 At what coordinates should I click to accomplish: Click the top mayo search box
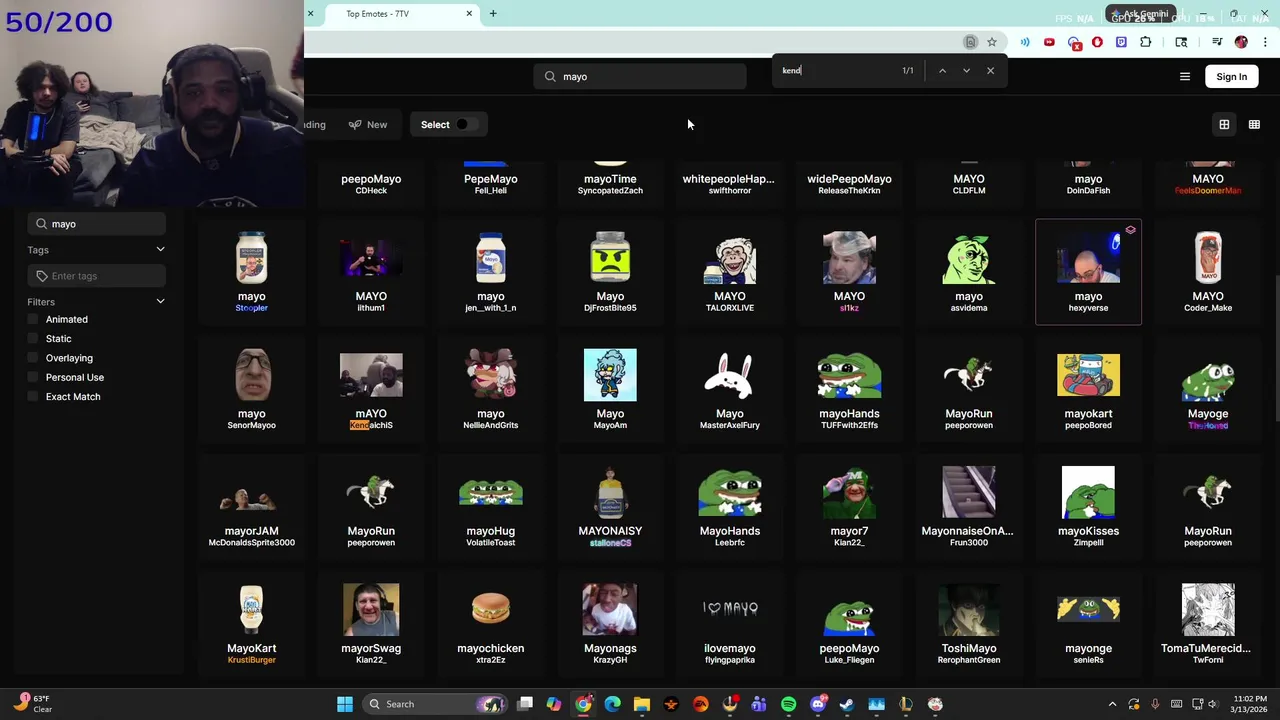coord(640,77)
